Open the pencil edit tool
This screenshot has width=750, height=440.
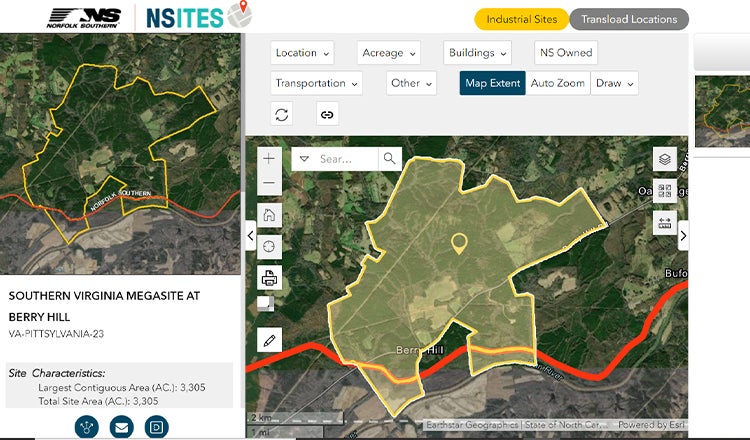[269, 340]
